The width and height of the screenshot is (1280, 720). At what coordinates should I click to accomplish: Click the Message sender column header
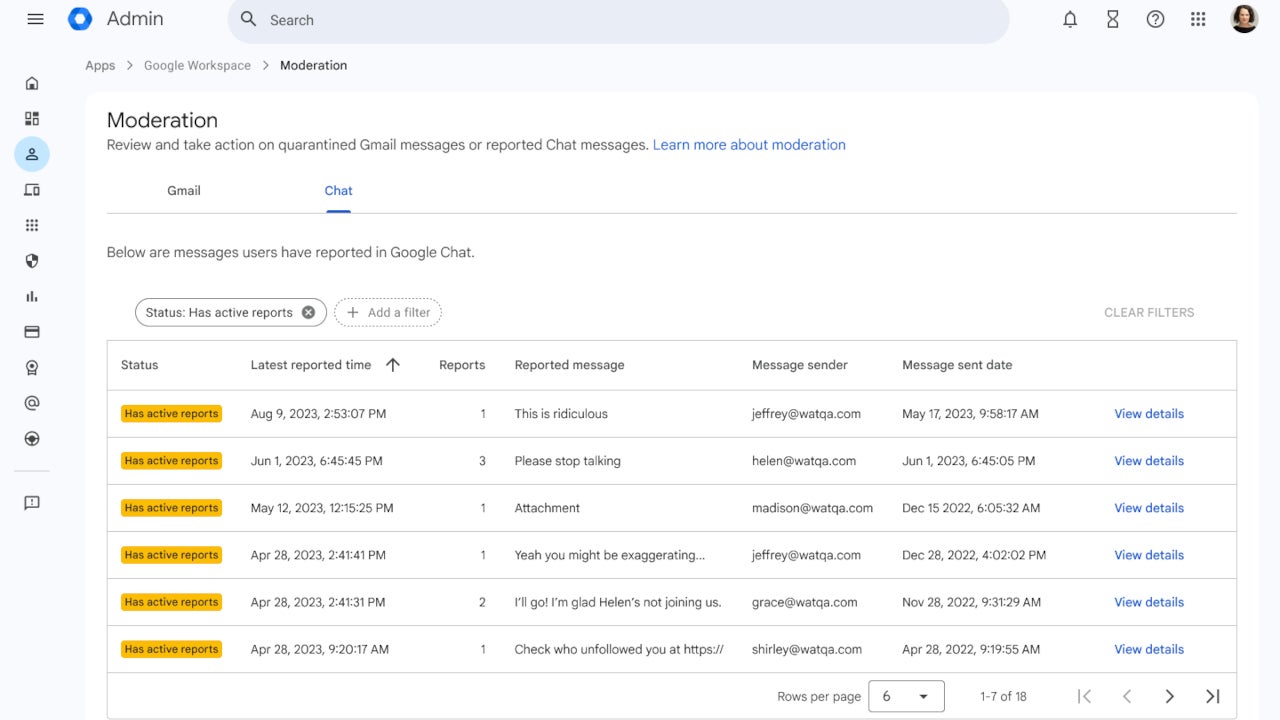(x=800, y=365)
